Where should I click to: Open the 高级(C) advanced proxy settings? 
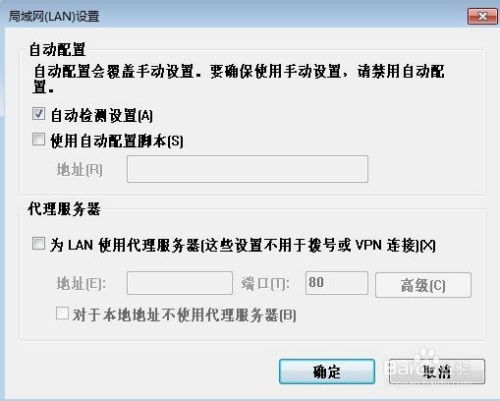423,285
